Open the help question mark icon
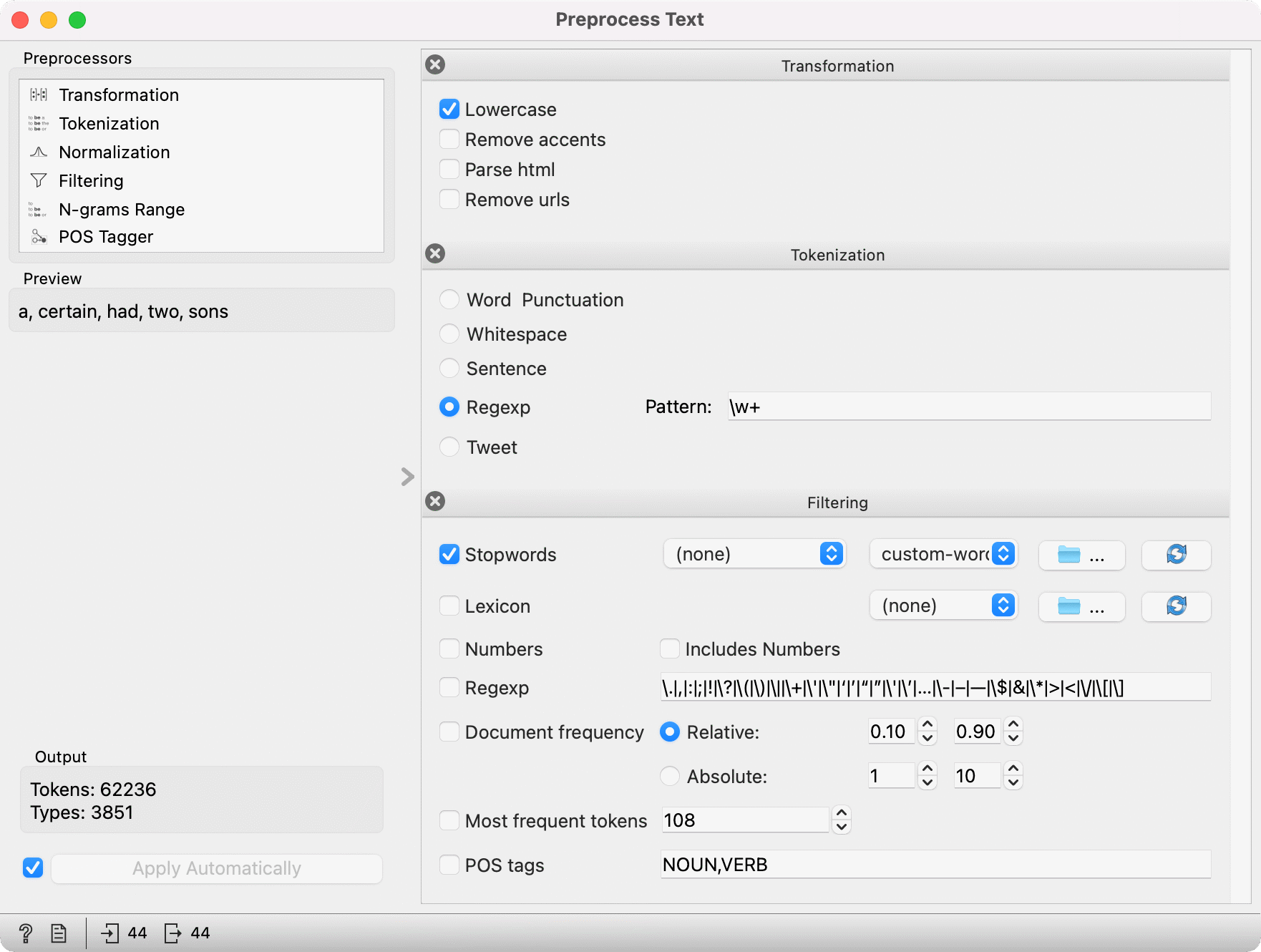The width and height of the screenshot is (1261, 952). point(26,933)
